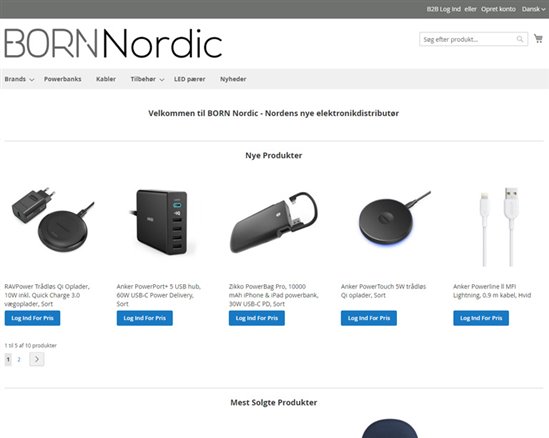The image size is (549, 438).
Task: Open the Nyheder menu item
Action: 233,79
